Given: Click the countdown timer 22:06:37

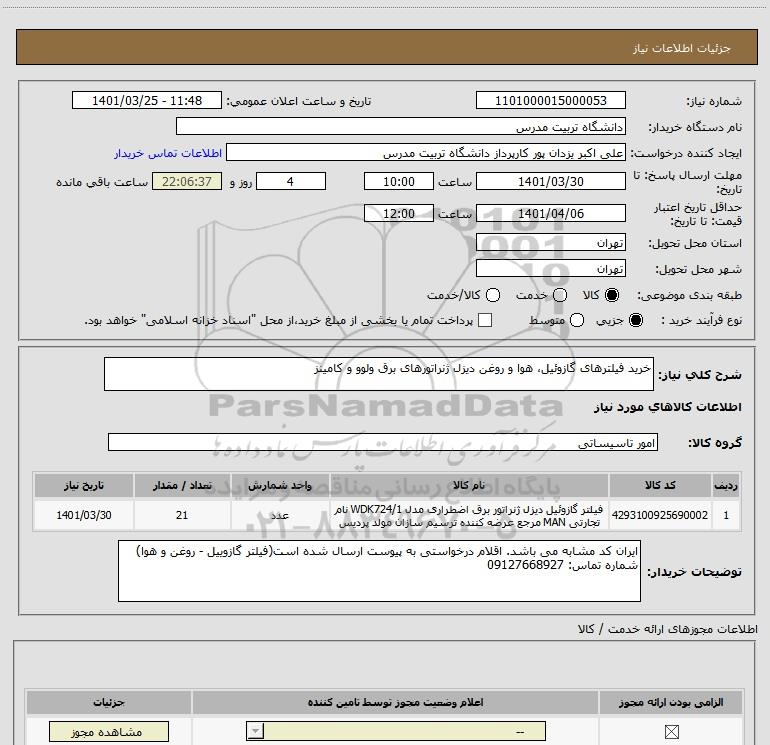Looking at the screenshot, I should (187, 181).
